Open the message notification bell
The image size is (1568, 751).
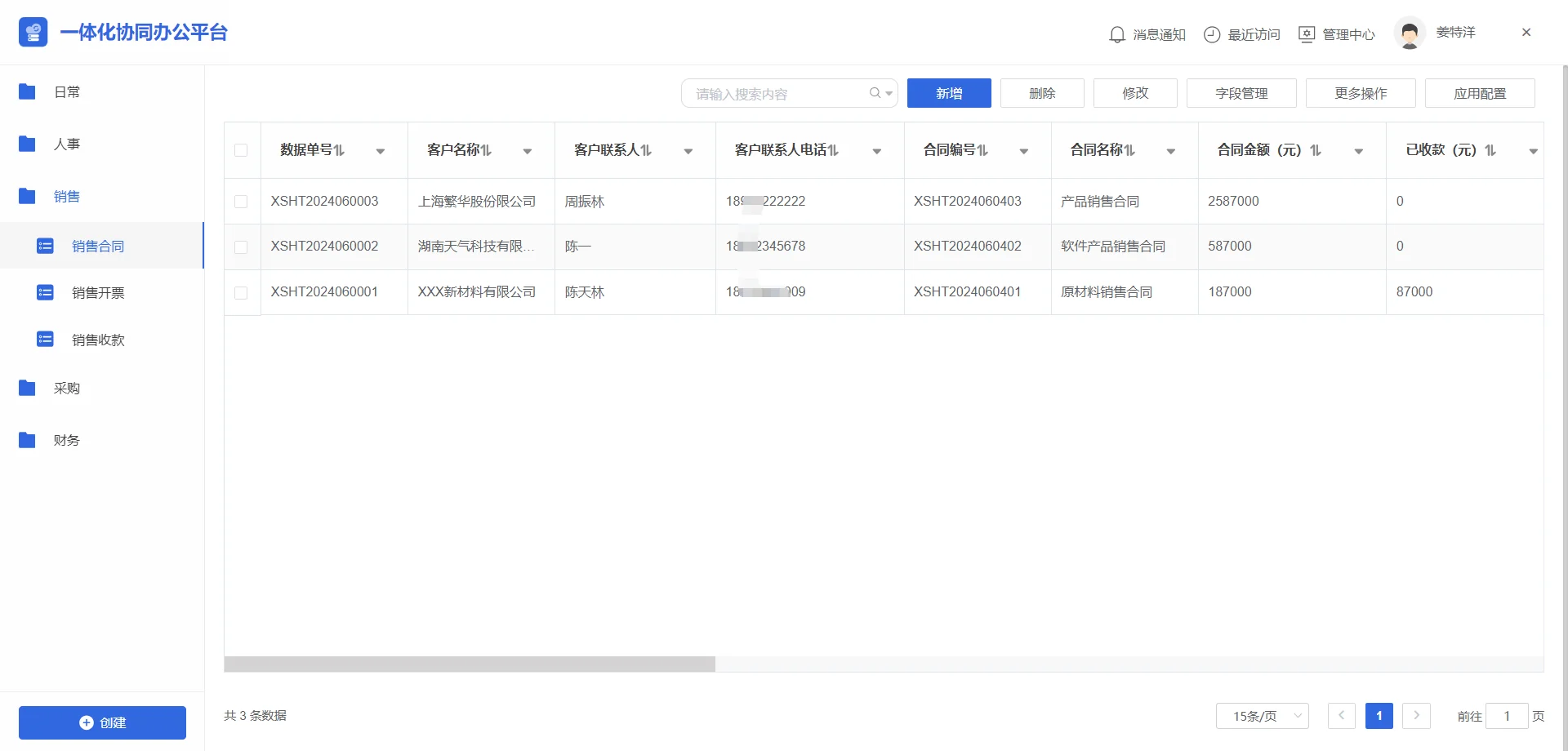1117,34
